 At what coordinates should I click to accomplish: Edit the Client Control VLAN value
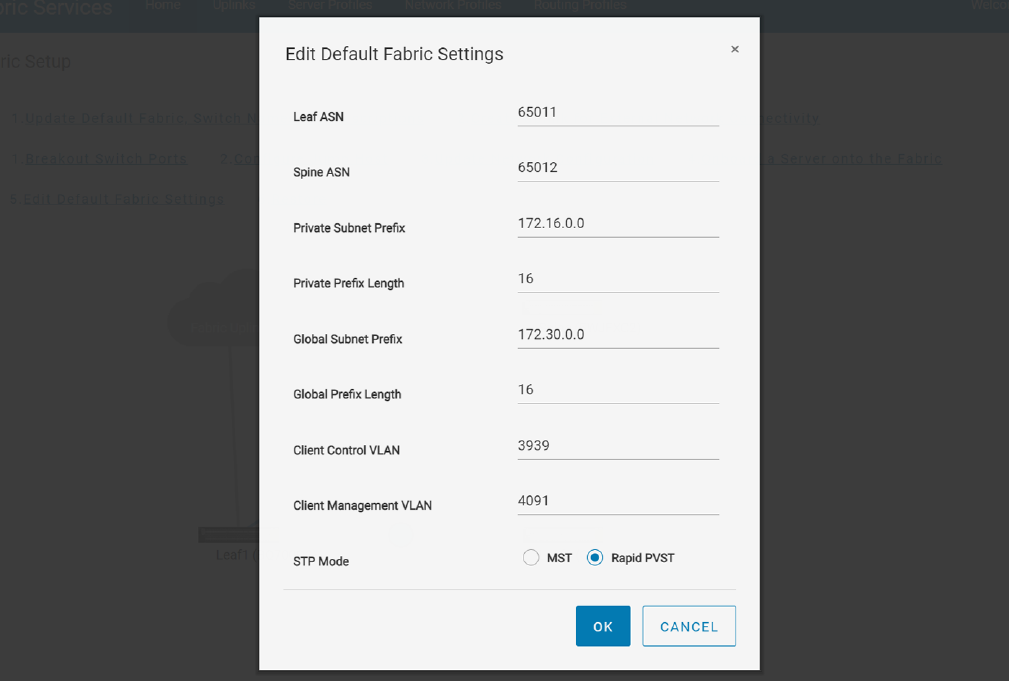click(x=618, y=446)
